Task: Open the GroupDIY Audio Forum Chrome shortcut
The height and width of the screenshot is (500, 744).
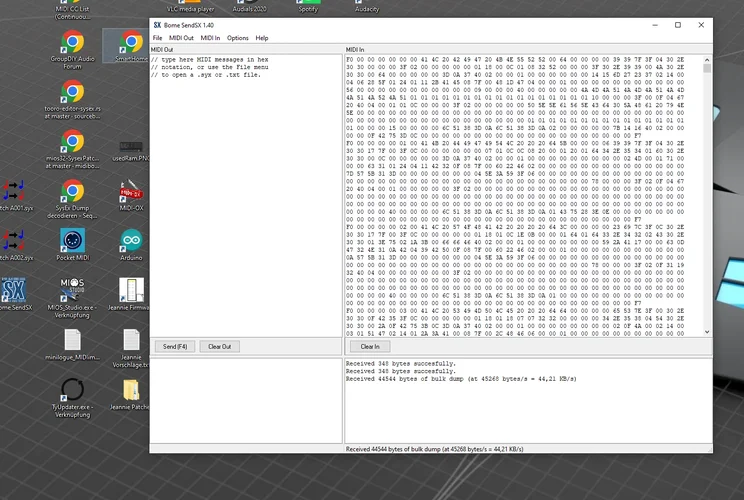Action: click(72, 43)
